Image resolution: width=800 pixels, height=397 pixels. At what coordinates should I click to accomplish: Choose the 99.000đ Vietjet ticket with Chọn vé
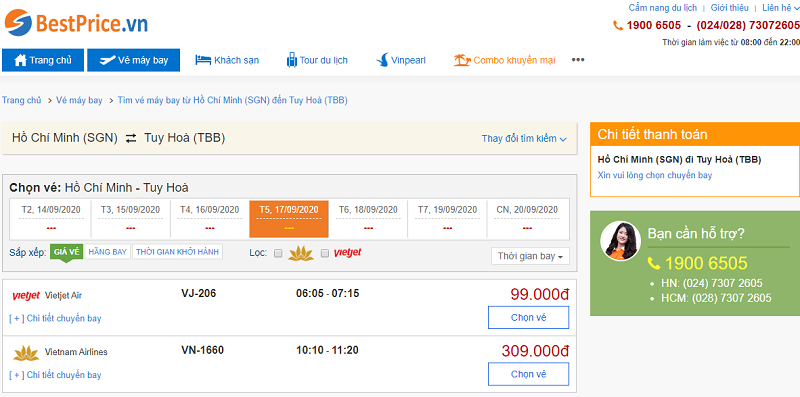click(x=528, y=317)
